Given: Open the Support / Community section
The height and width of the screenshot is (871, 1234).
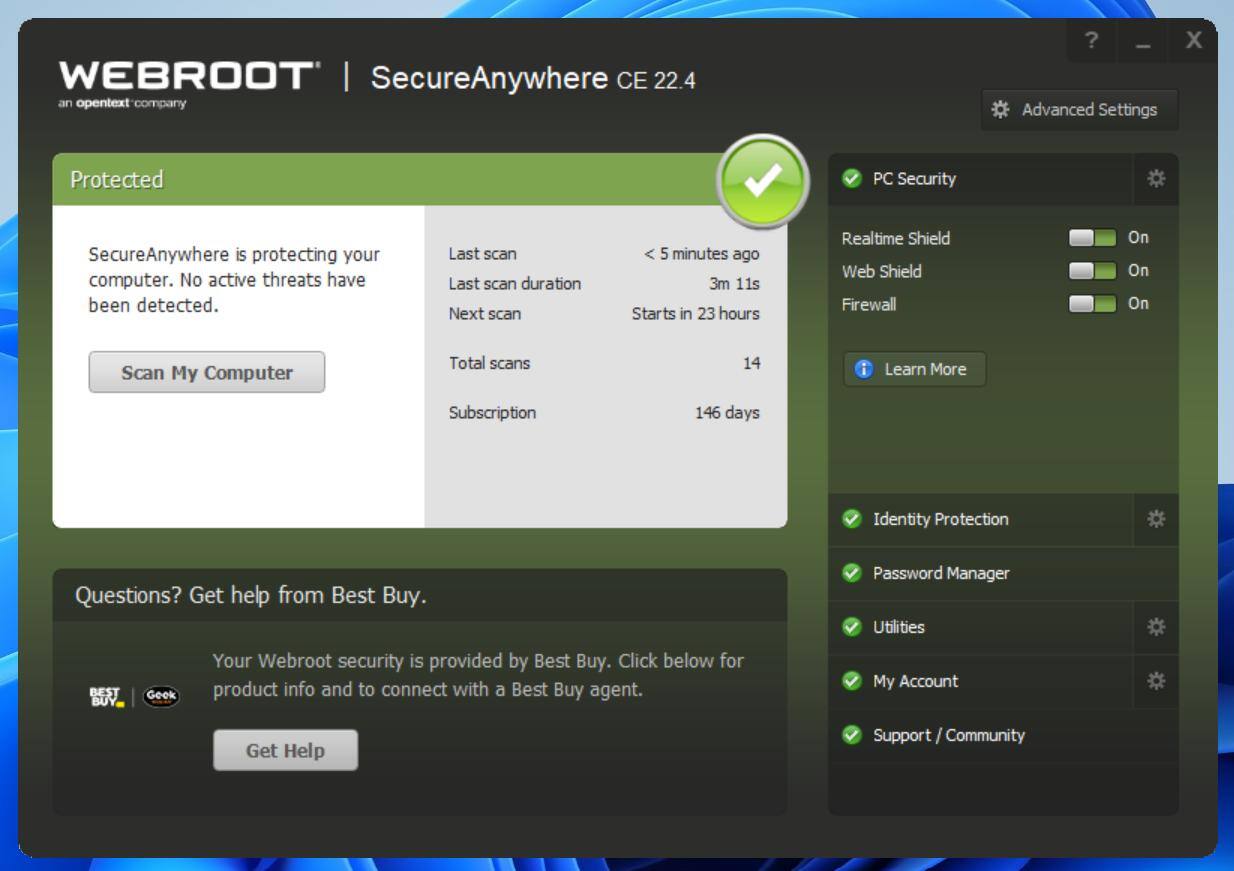Looking at the screenshot, I should [948, 735].
